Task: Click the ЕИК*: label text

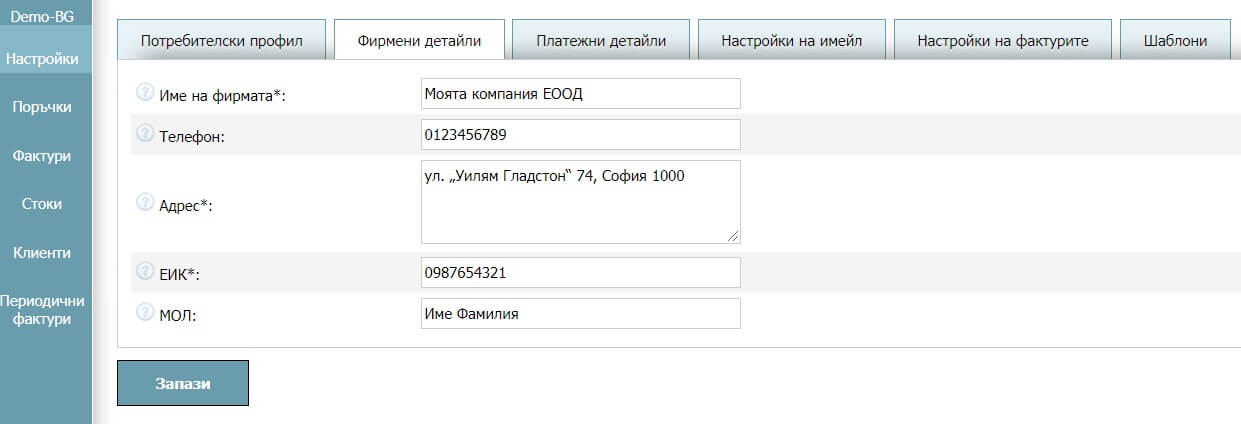Action: click(182, 273)
